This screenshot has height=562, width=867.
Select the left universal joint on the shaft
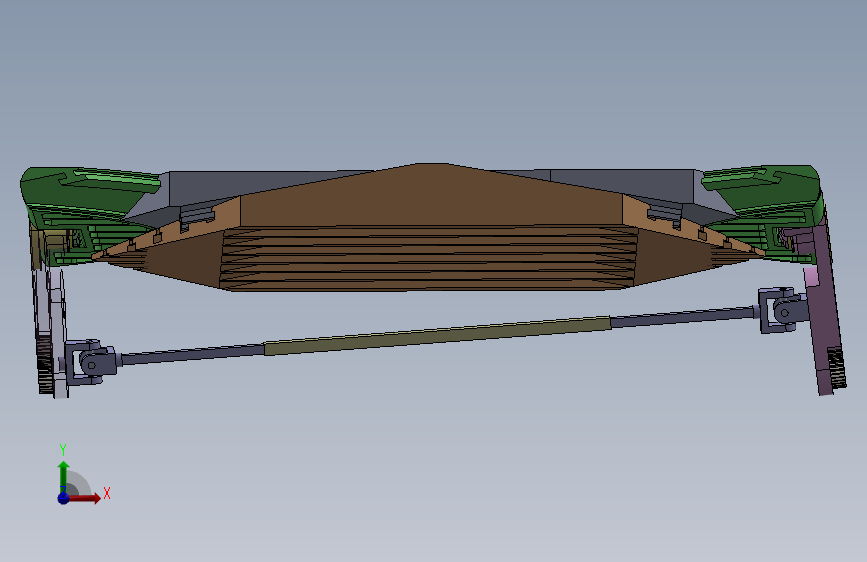click(90, 363)
